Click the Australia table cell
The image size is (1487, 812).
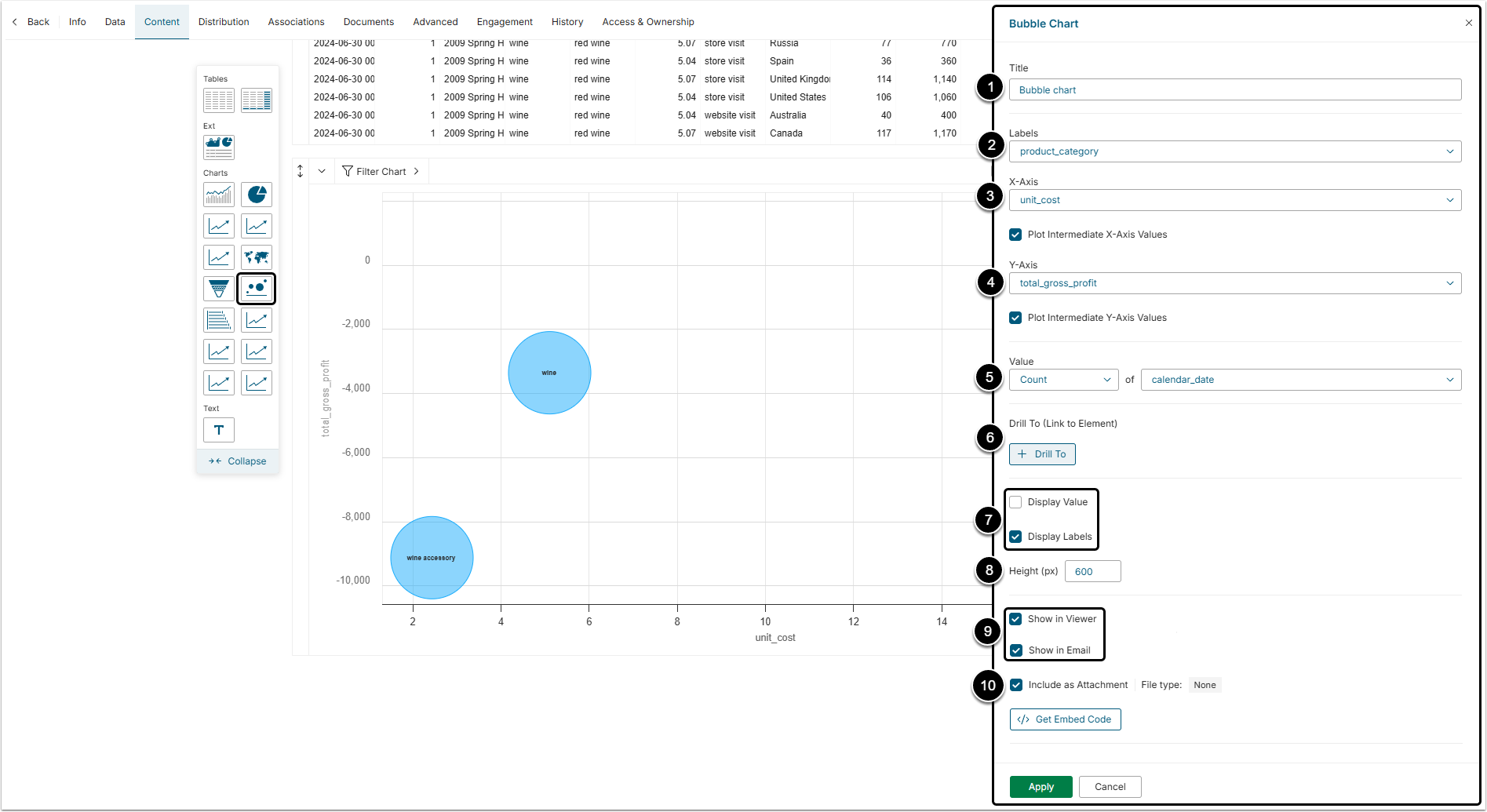788,115
